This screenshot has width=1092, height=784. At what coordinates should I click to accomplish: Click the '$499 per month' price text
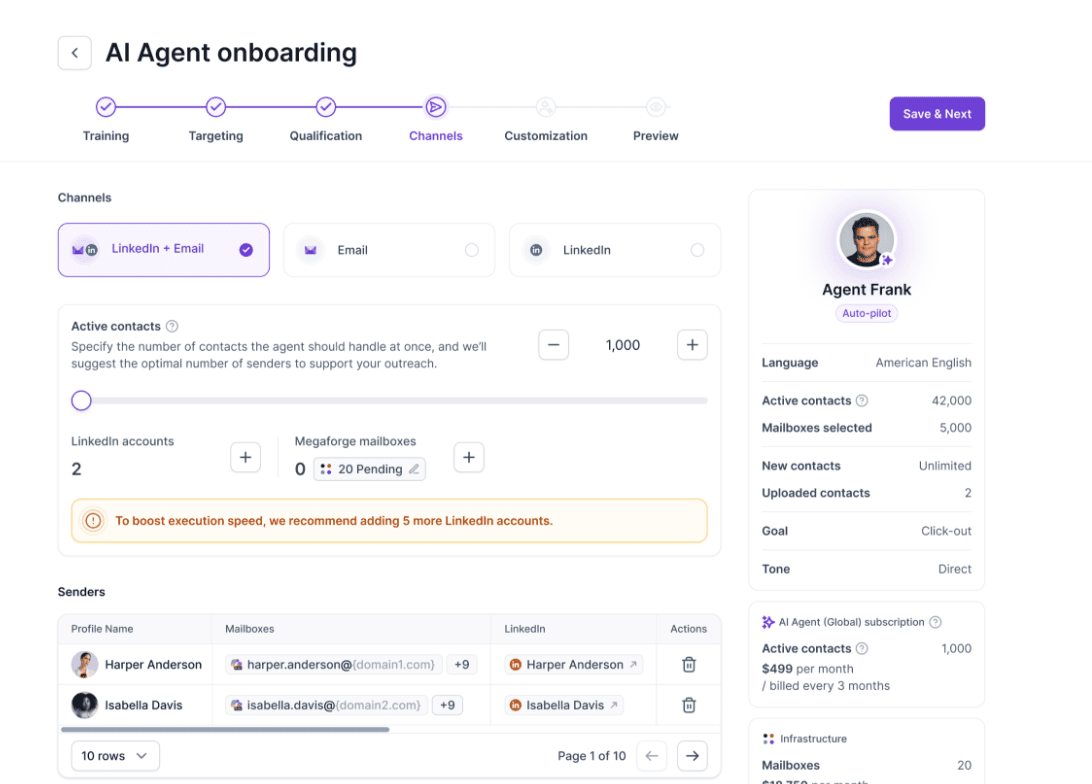pos(807,669)
